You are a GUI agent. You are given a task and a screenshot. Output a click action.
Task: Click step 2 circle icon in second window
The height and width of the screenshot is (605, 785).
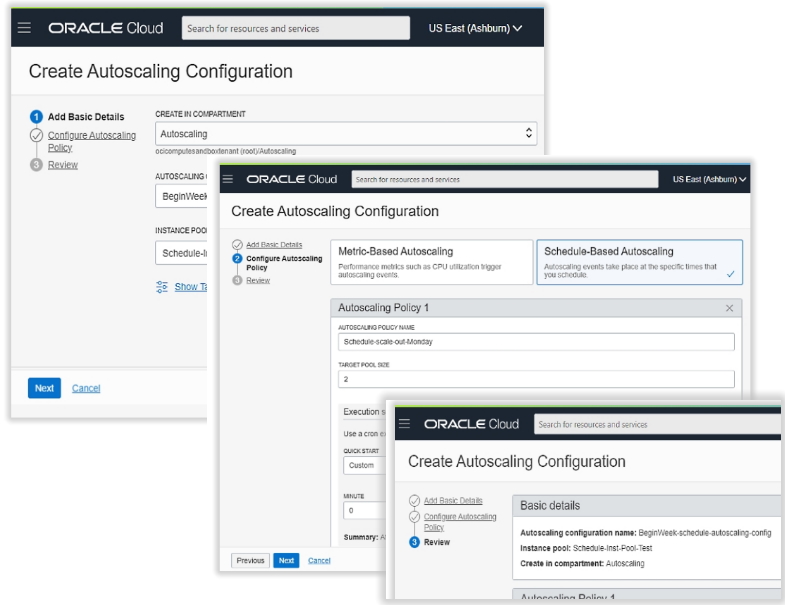237,258
